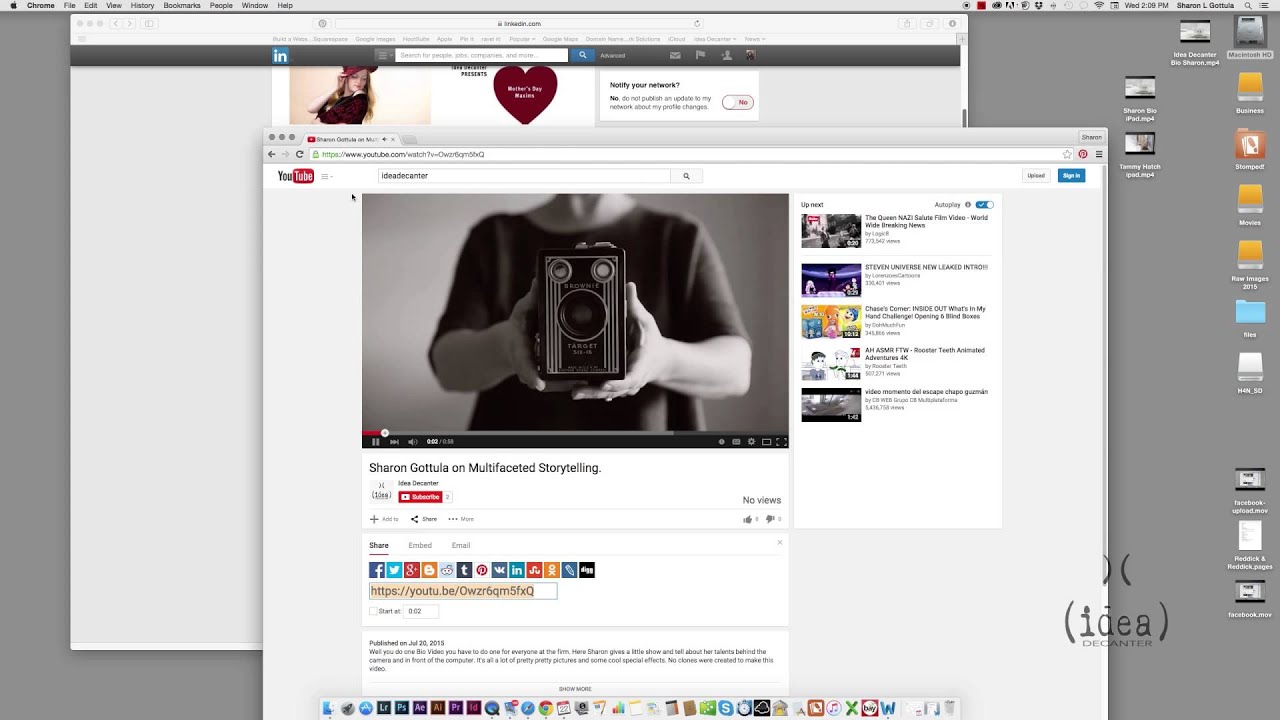Share the video on Pinterest
Screen dimensions: 1280x720
[482, 570]
